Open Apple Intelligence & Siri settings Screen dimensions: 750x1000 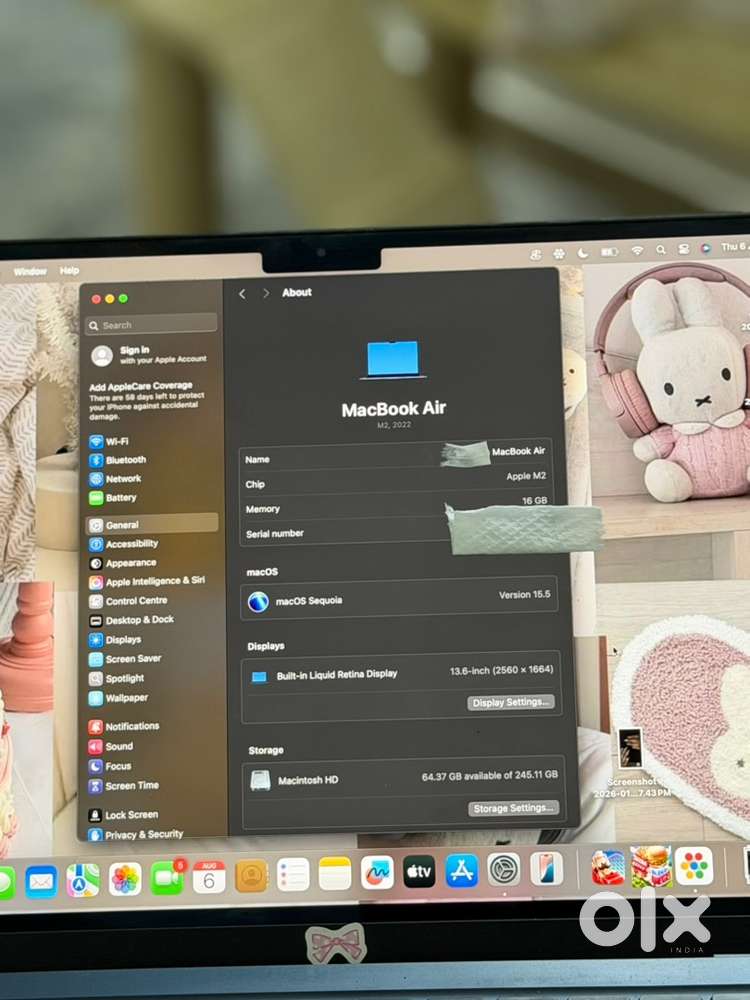[147, 581]
